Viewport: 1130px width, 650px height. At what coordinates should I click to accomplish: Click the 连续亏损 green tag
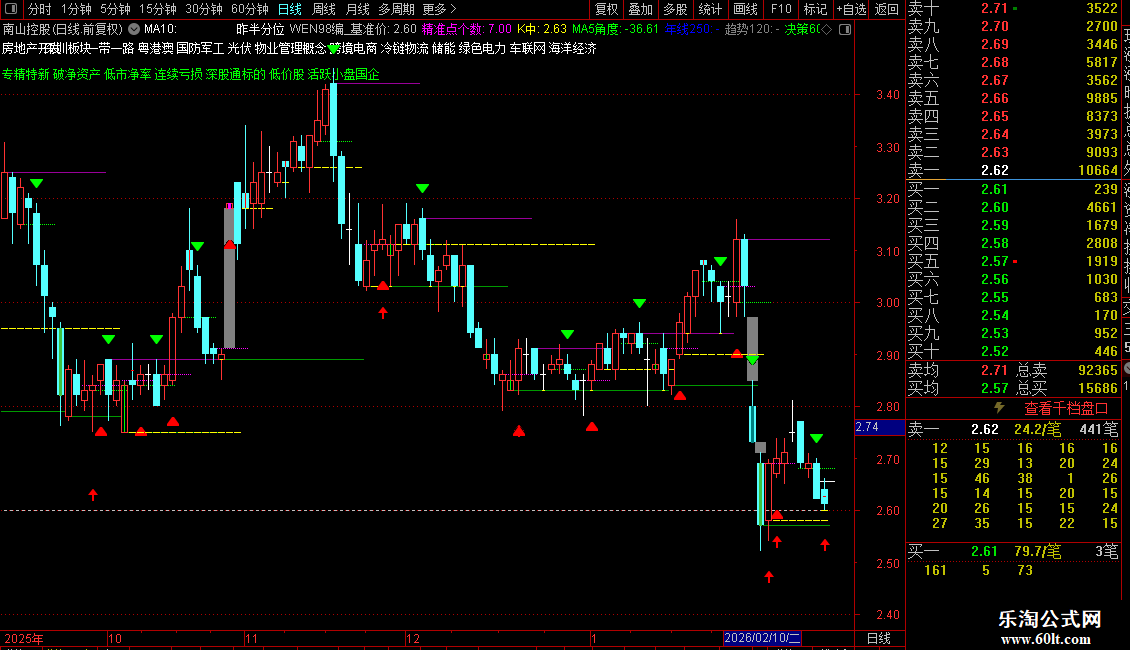point(178,74)
